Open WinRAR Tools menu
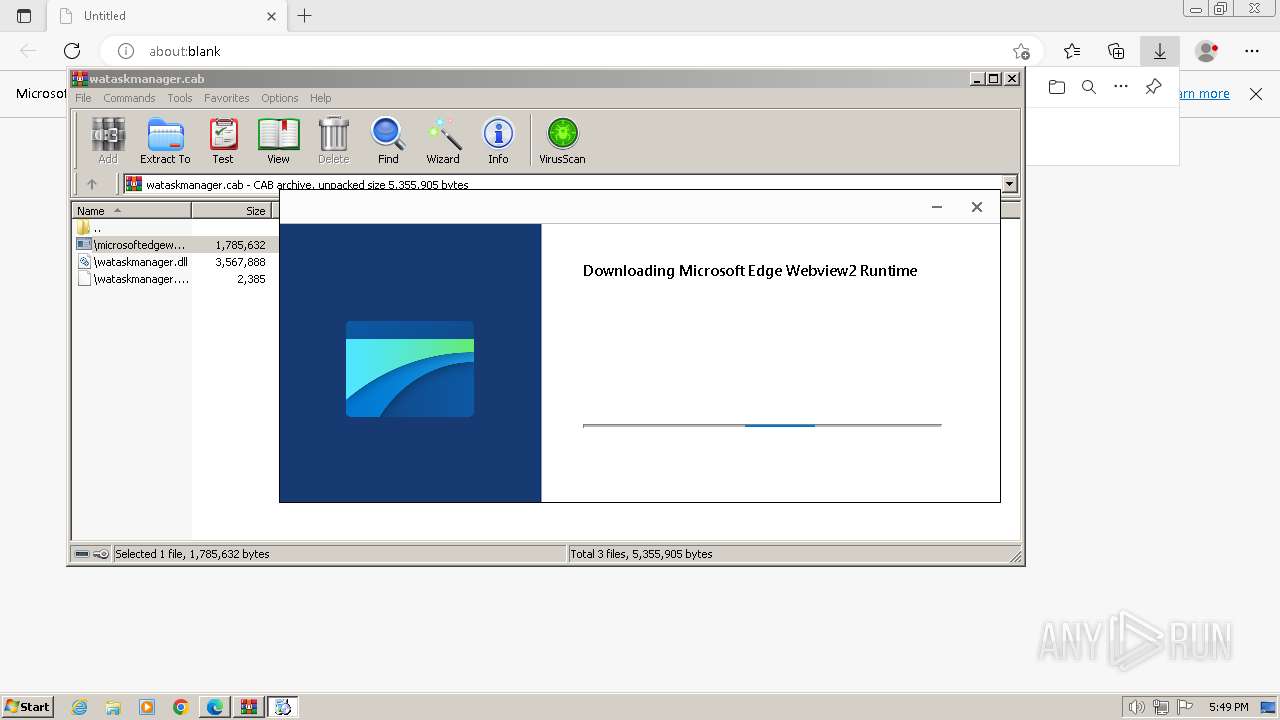Image resolution: width=1280 pixels, height=720 pixels. 180,98
